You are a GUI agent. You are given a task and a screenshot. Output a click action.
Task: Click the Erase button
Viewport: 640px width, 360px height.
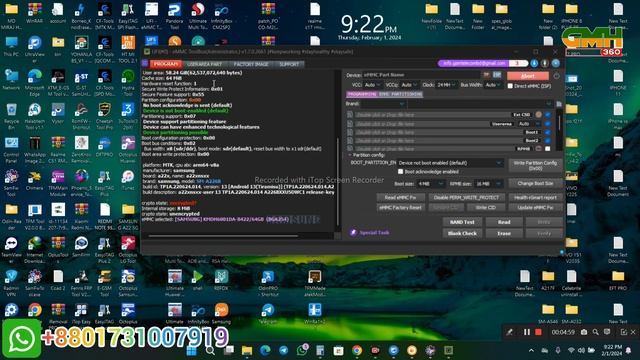pos(504,233)
